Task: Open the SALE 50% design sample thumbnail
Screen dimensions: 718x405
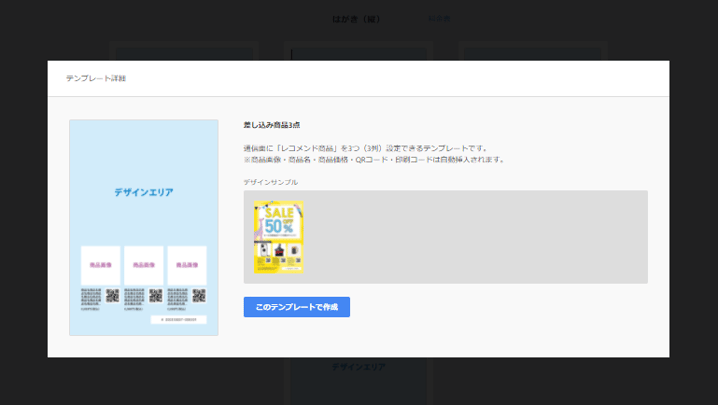Action: coord(279,237)
